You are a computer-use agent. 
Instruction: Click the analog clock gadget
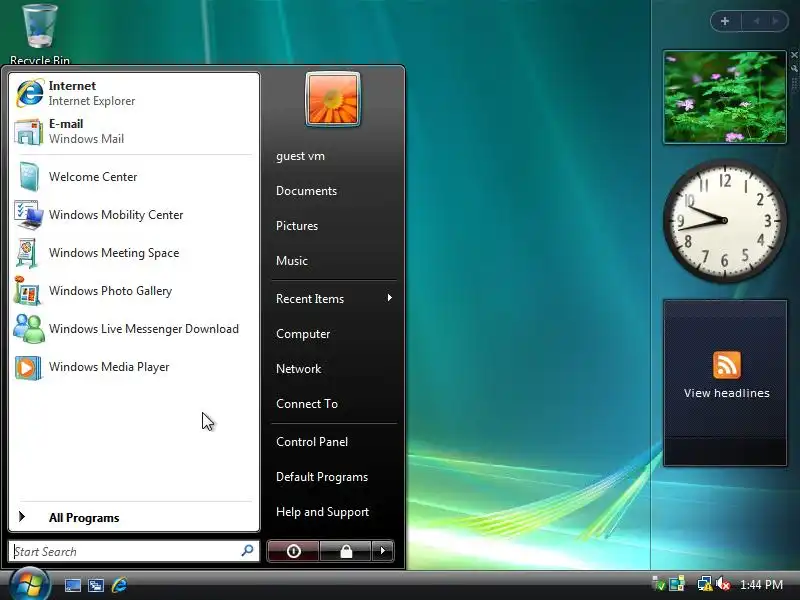point(724,220)
